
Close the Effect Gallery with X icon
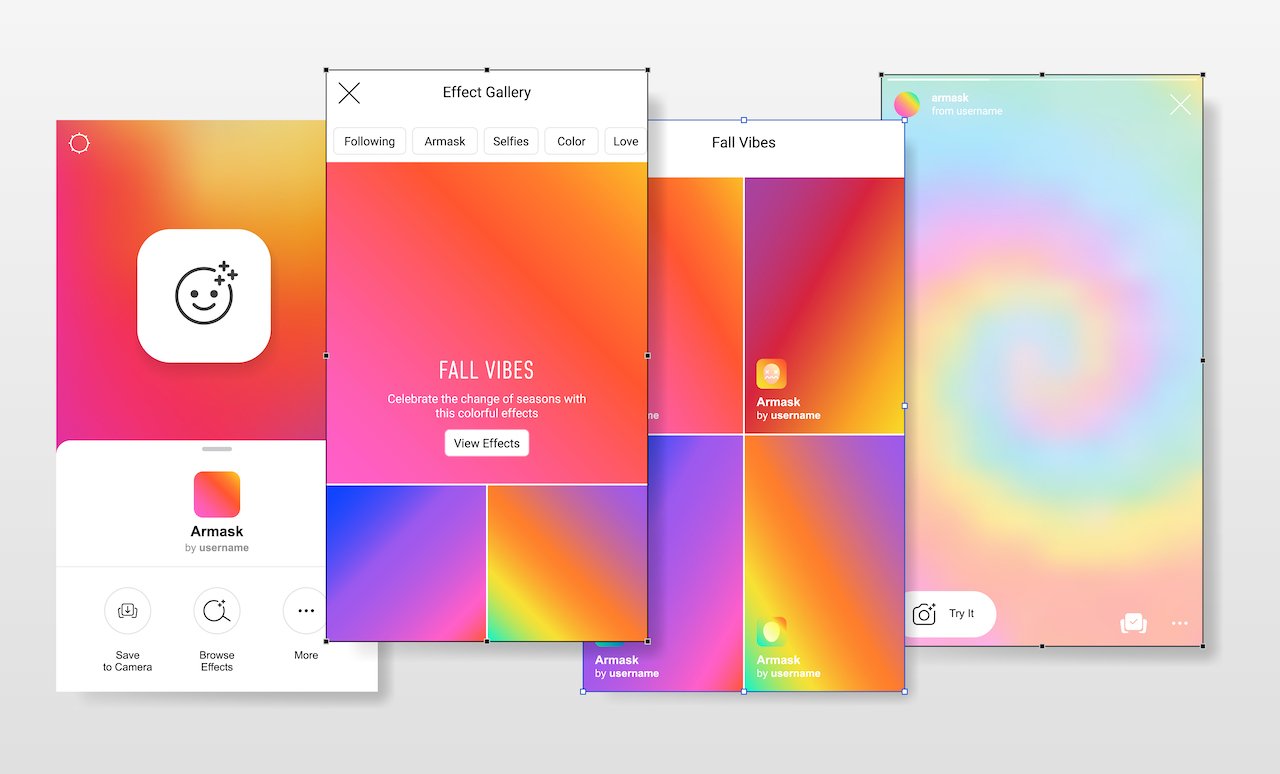[349, 93]
